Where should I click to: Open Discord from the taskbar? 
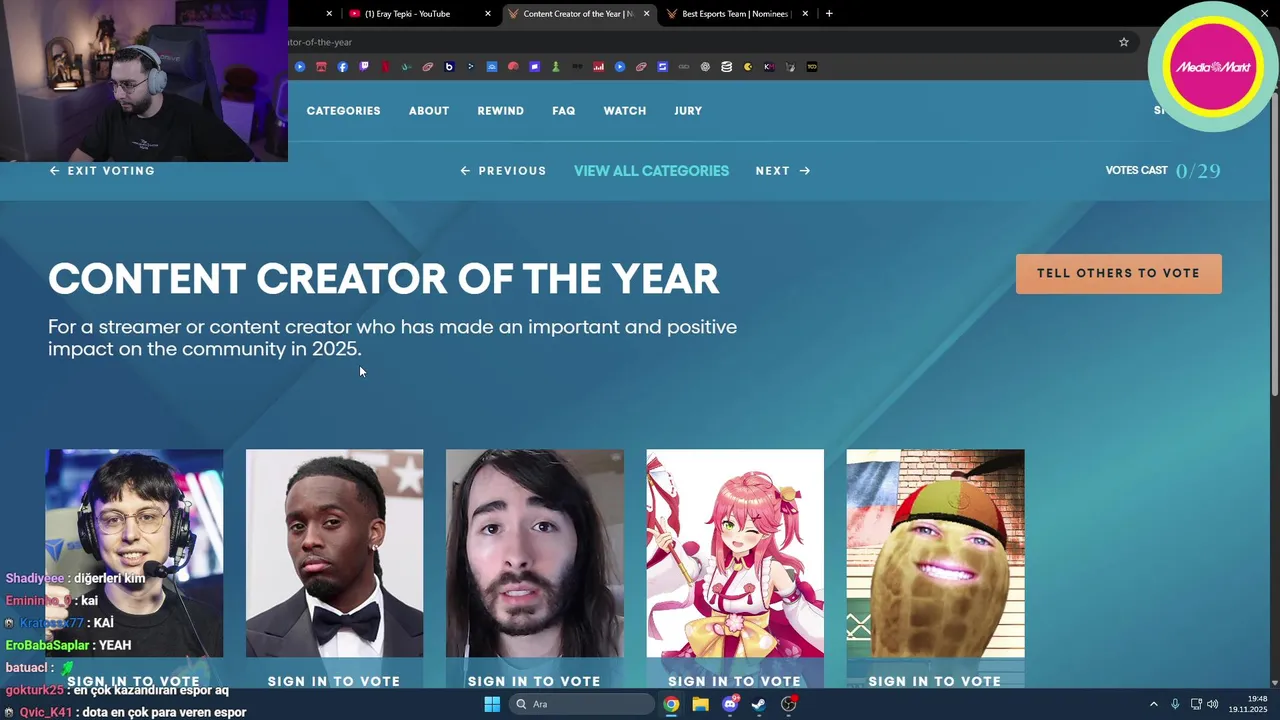coord(730,704)
